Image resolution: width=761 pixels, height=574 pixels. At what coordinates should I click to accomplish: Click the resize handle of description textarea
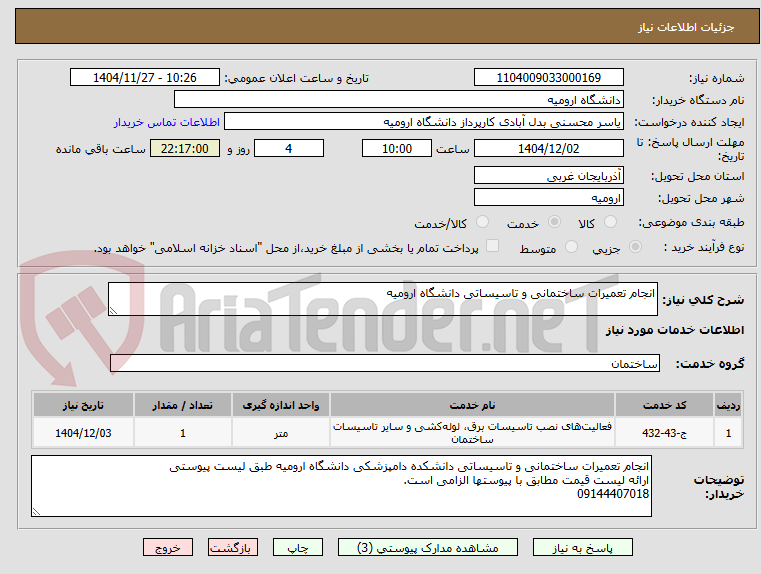[113, 311]
